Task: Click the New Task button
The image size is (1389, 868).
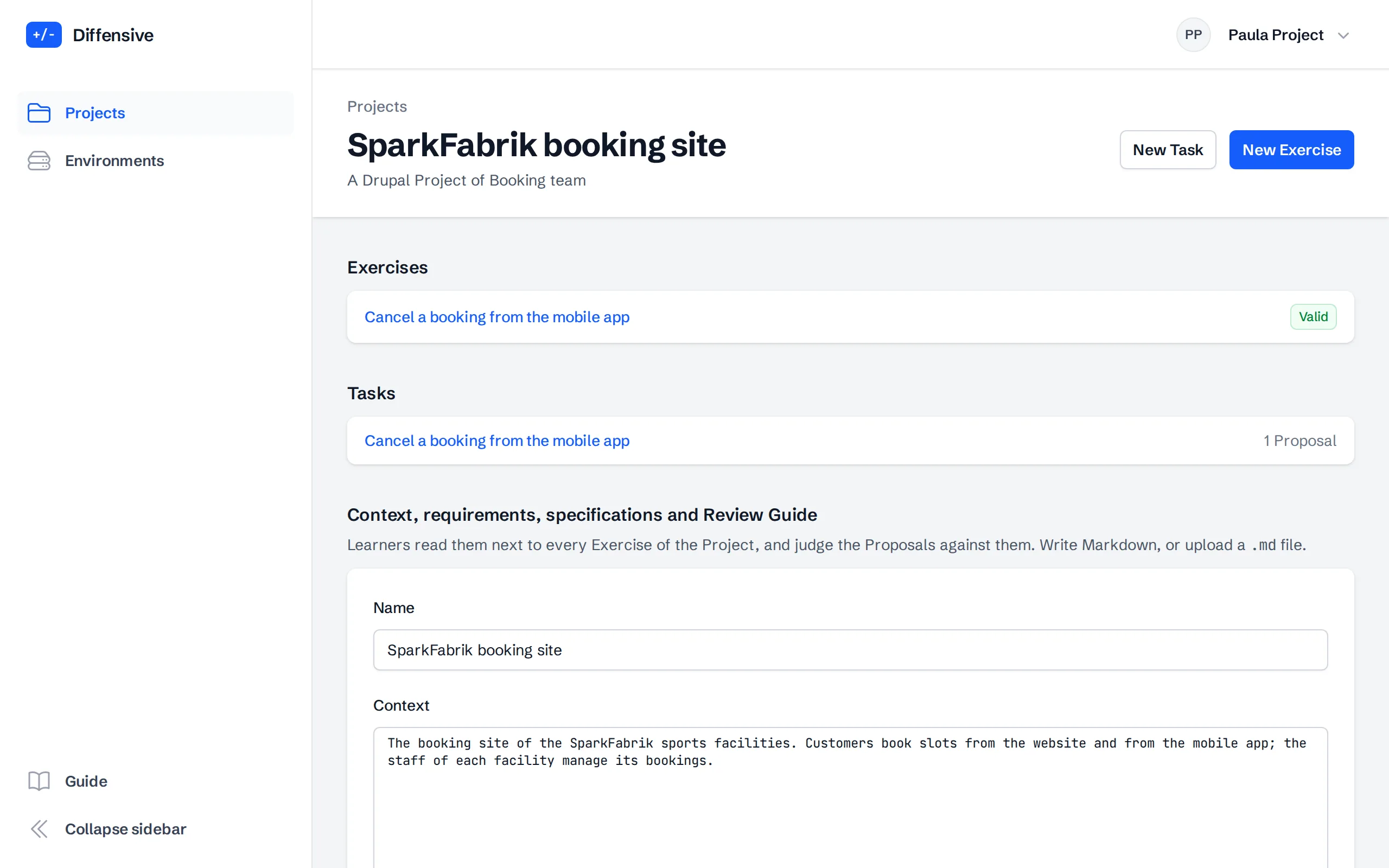Action: (1168, 150)
